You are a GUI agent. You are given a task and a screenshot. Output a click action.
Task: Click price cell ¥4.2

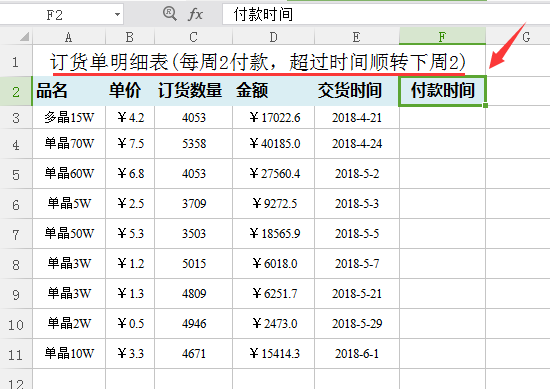click(130, 118)
